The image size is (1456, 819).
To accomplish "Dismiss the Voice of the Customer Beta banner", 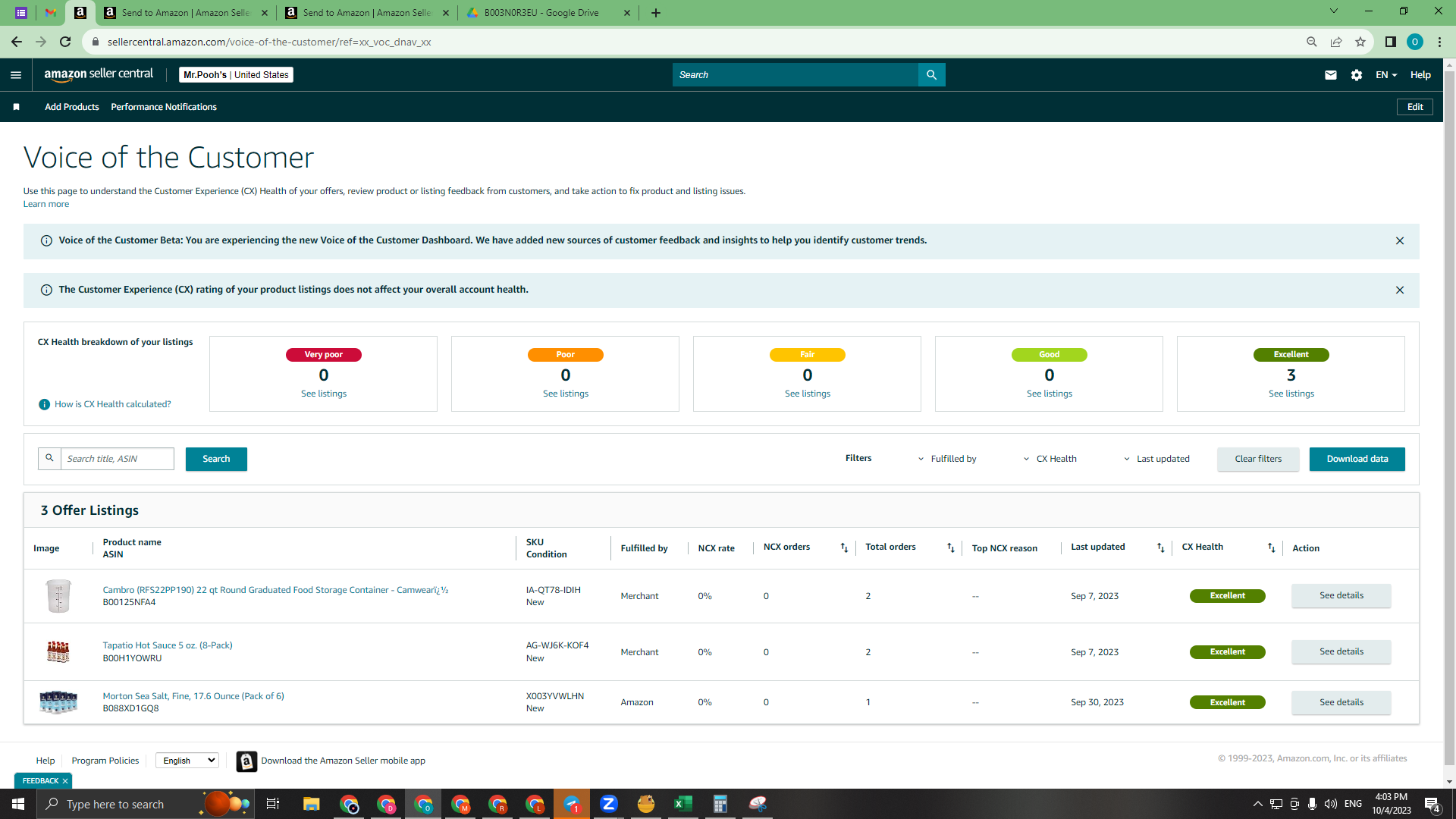I will pyautogui.click(x=1400, y=241).
